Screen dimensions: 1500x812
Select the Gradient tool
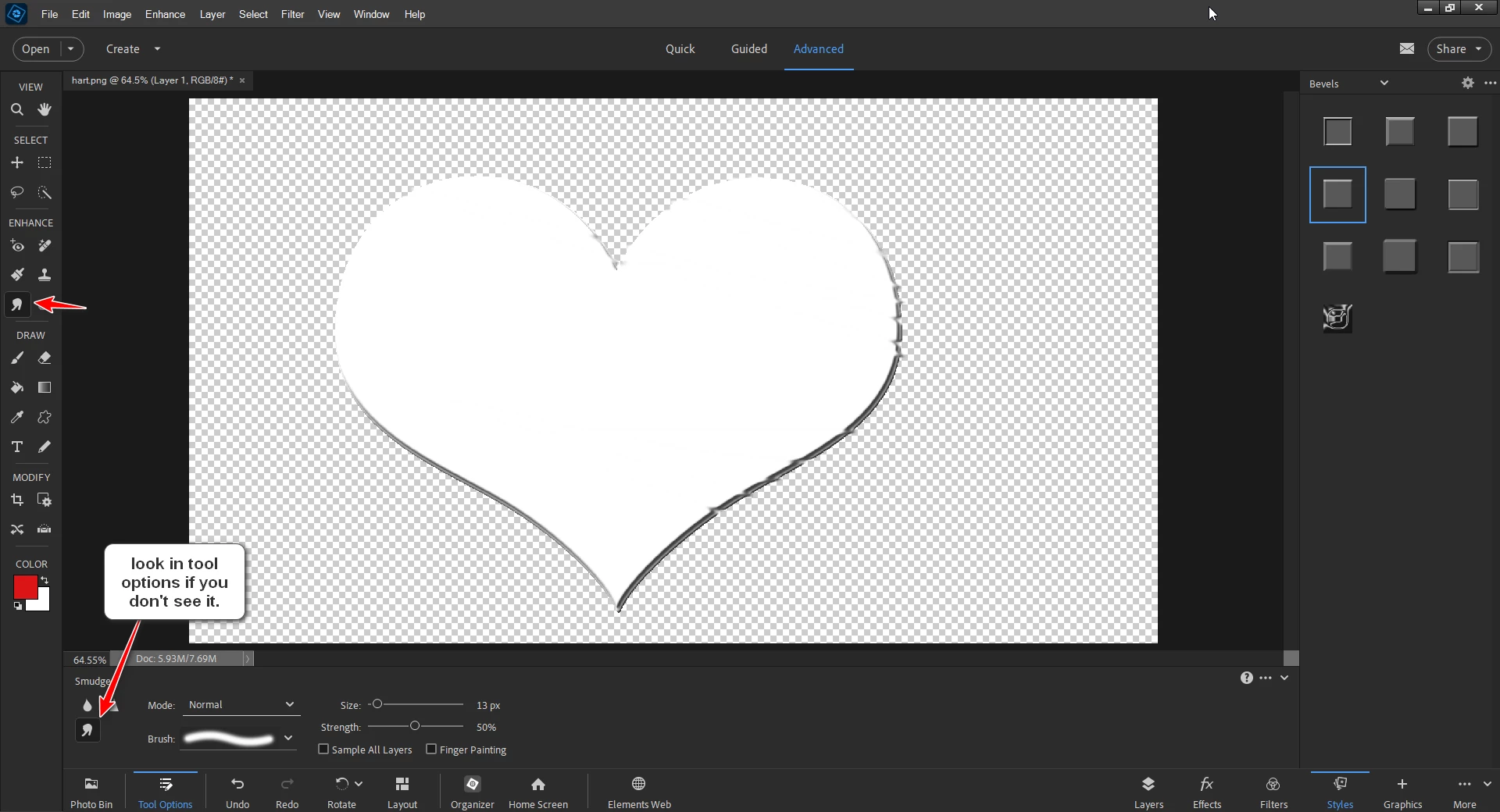click(x=45, y=387)
